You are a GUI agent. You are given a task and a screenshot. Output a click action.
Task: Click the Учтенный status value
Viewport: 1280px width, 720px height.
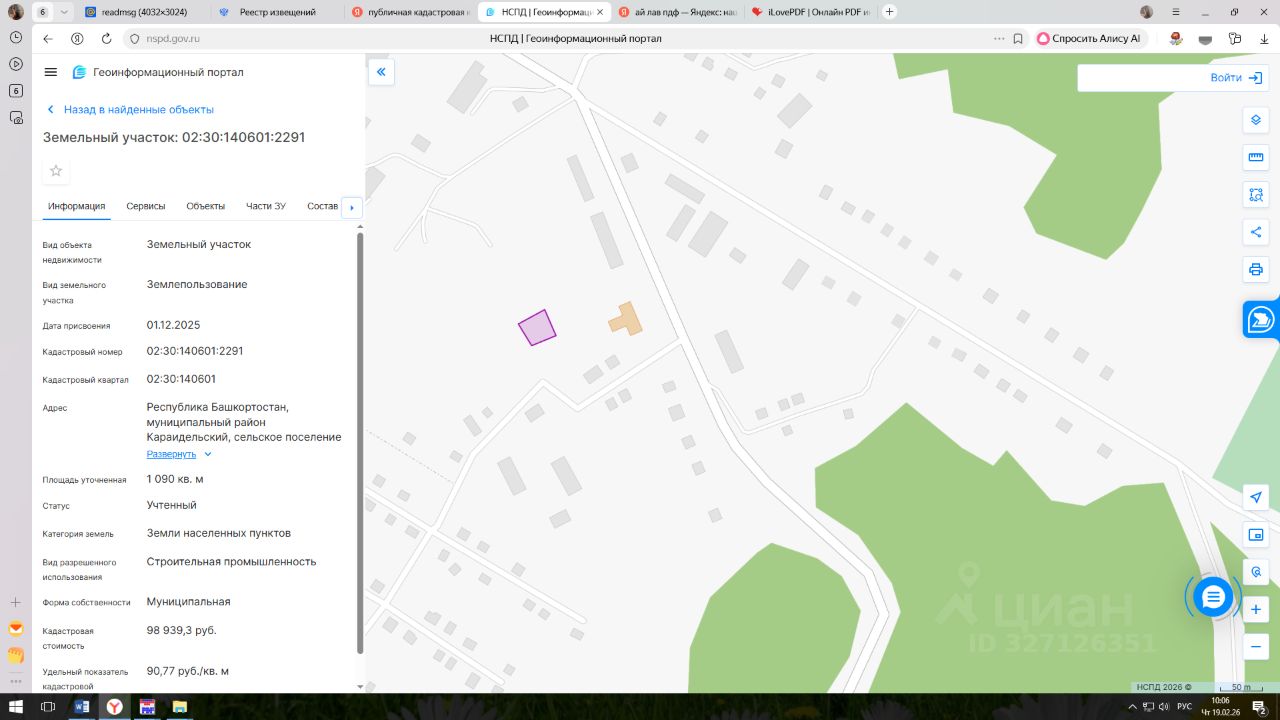[172, 505]
